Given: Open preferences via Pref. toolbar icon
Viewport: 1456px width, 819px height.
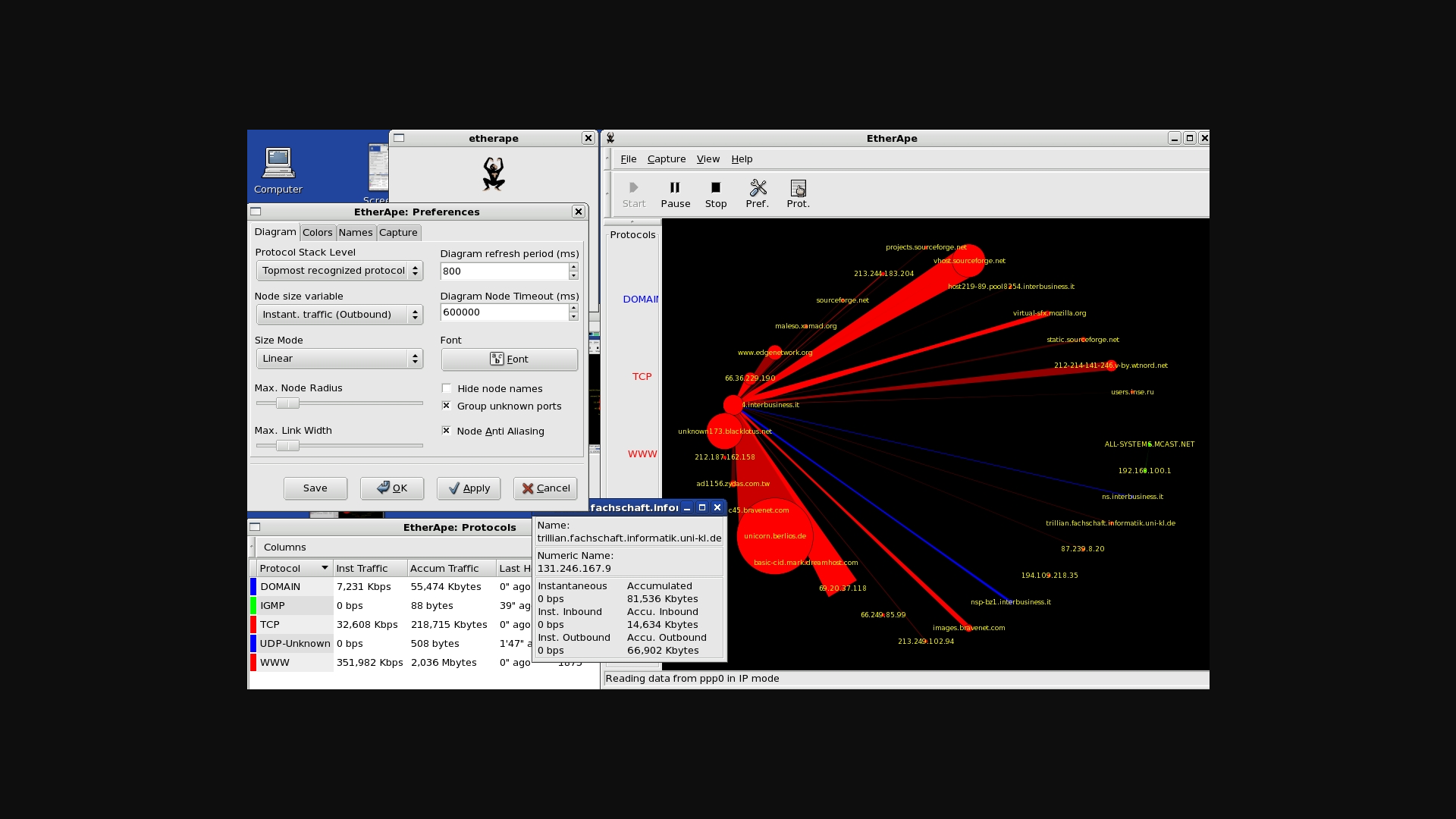Looking at the screenshot, I should (x=758, y=188).
